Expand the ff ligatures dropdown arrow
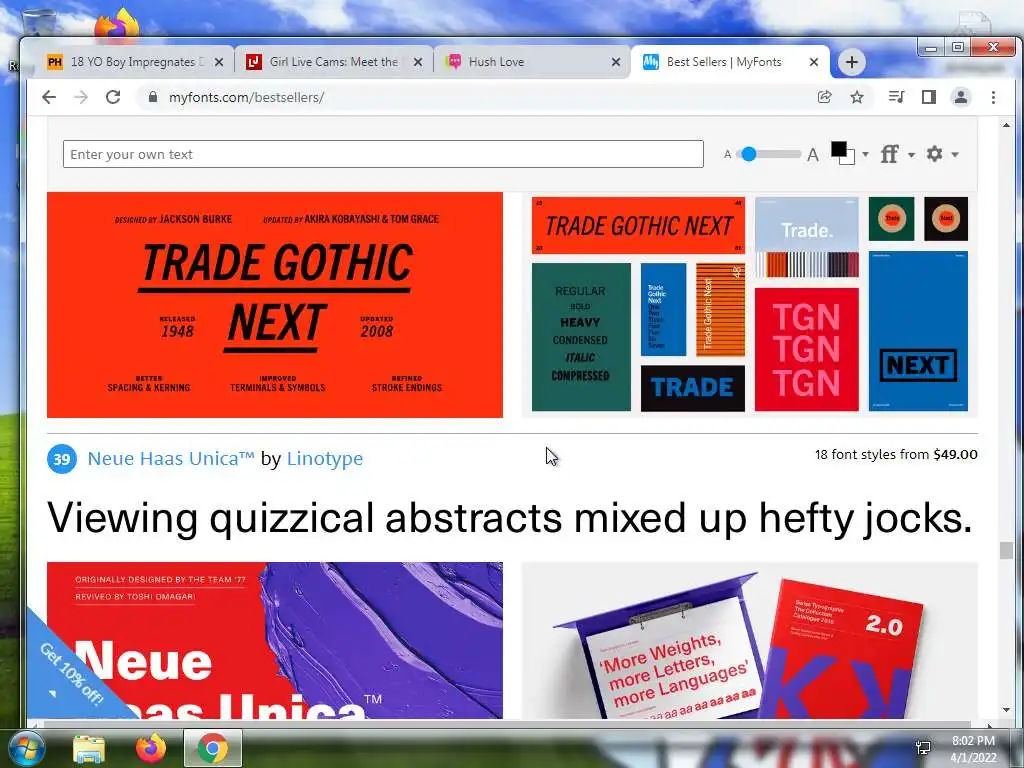1024x768 pixels. 911,155
